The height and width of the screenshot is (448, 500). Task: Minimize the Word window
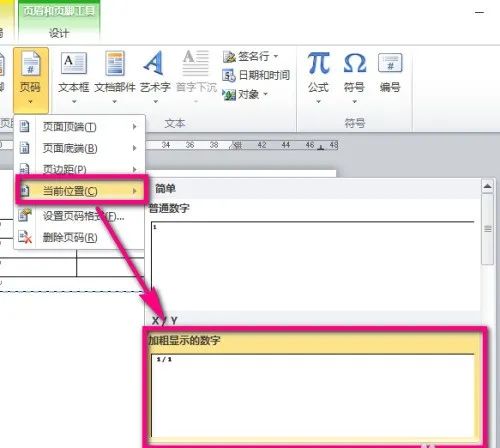479,12
